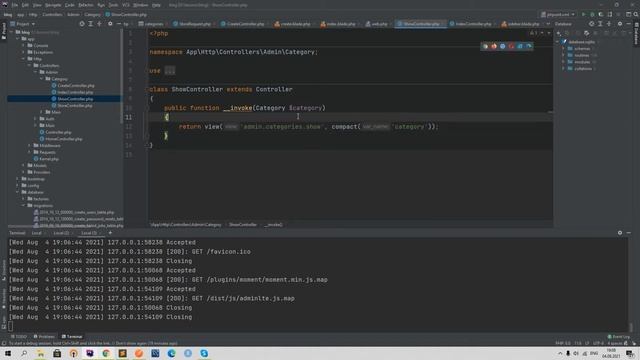Open run configuration dropdown
This screenshot has width=640, height=360.
pyautogui.click(x=558, y=14)
